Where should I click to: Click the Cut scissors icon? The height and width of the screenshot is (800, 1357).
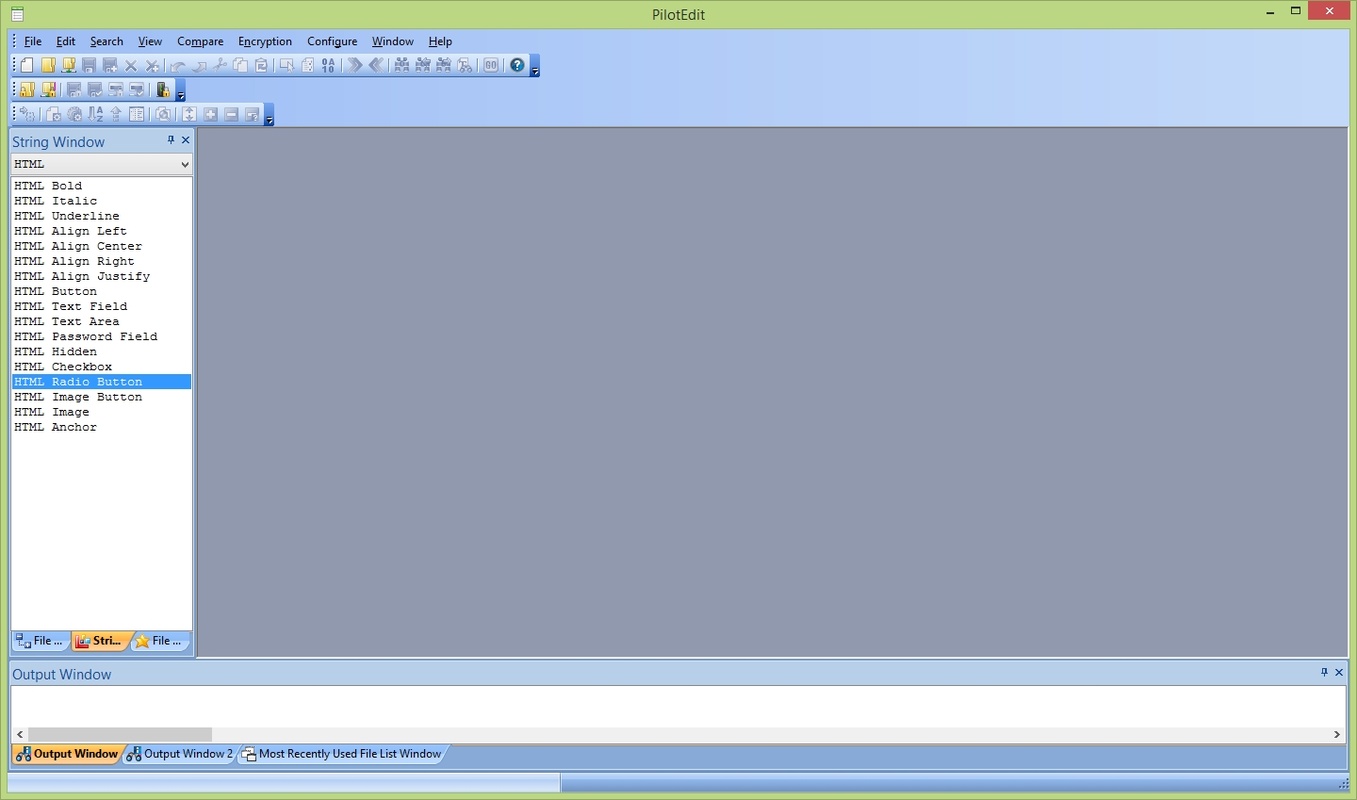[x=220, y=65]
